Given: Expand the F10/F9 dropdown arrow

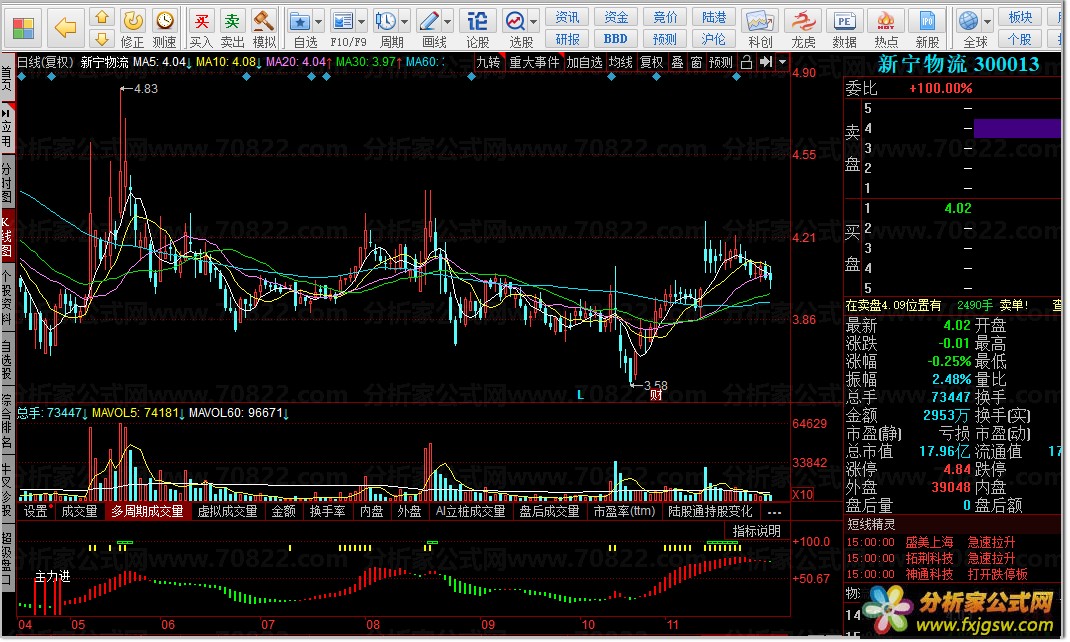Looking at the screenshot, I should pos(362,22).
